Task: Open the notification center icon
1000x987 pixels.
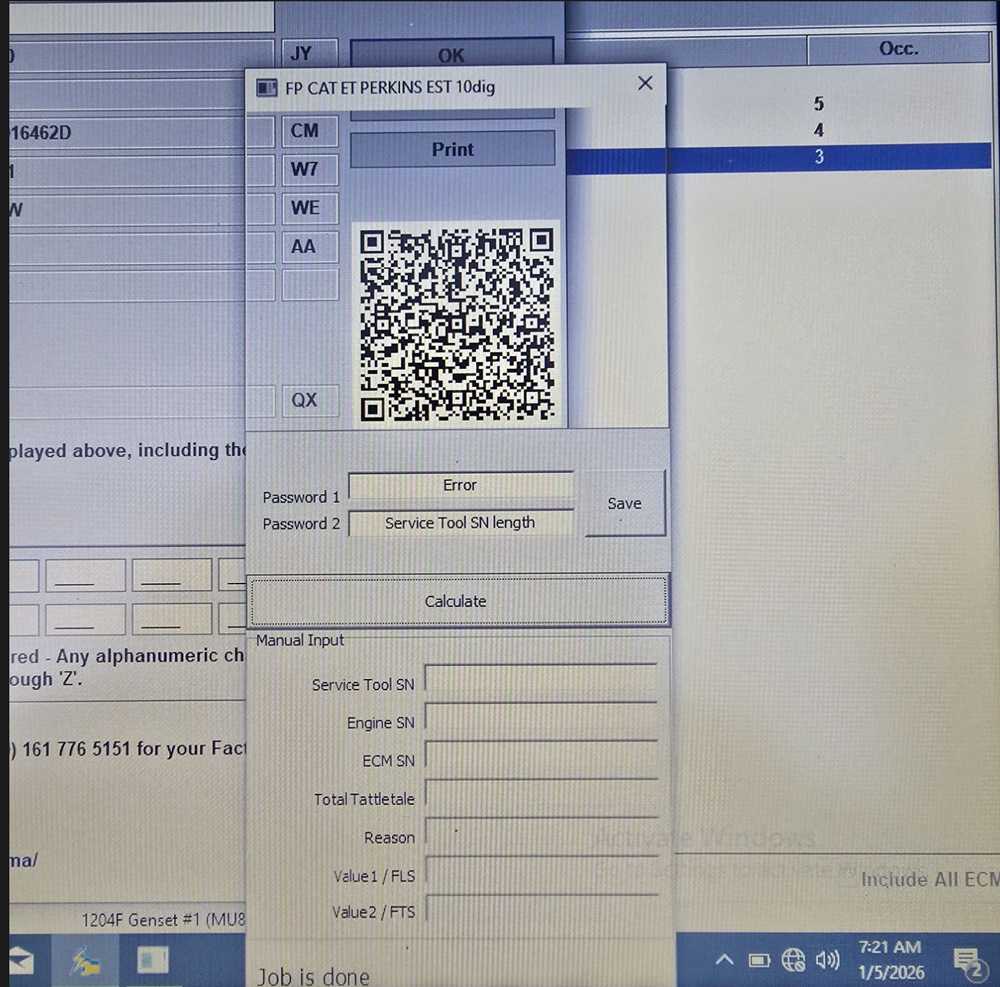Action: pos(966,962)
